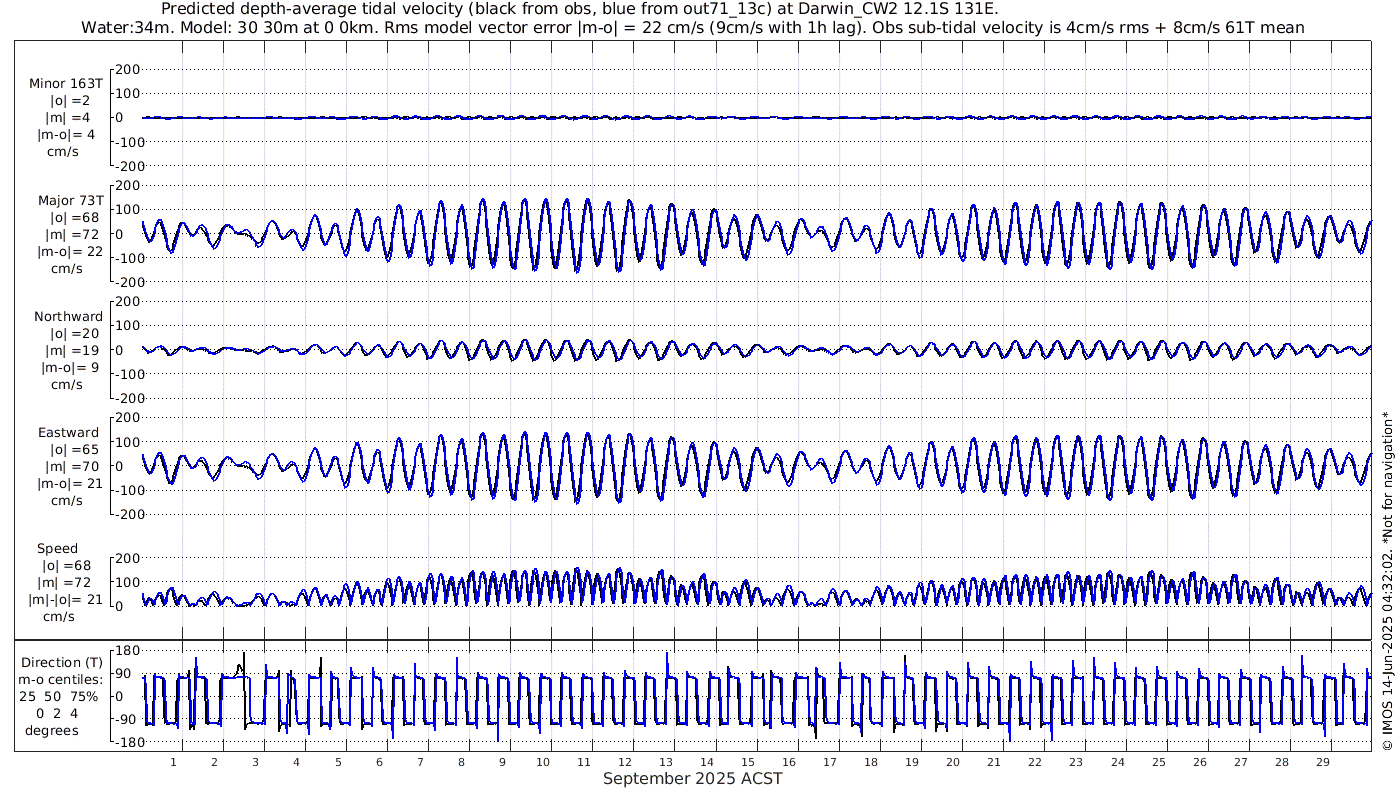Pick day 22 on the date axis
Screen dimensions: 1400x800
[1035, 762]
